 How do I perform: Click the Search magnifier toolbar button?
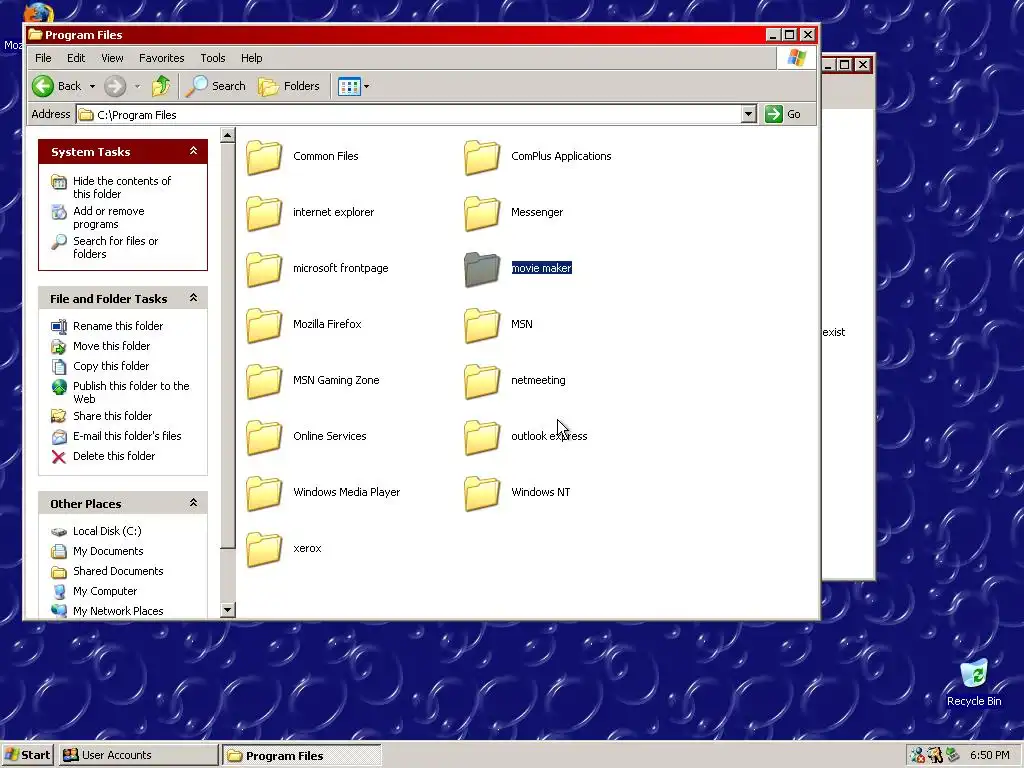pos(216,86)
